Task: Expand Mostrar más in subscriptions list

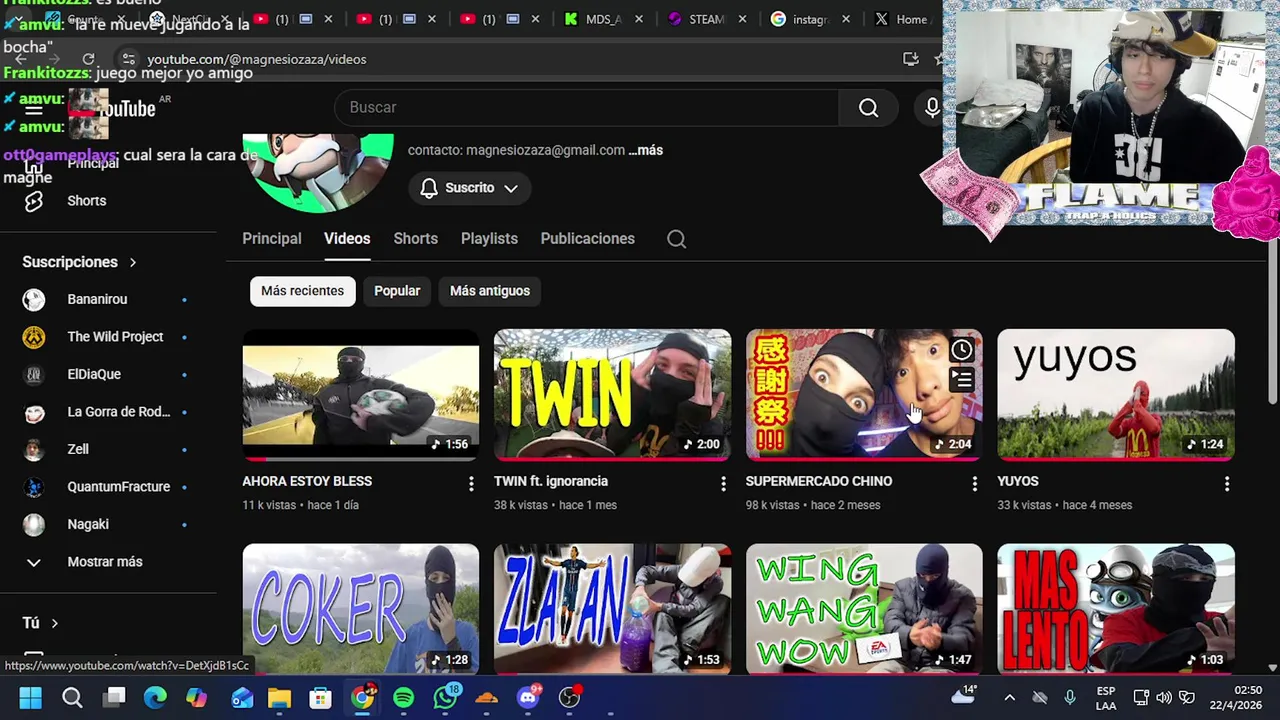Action: click(104, 562)
